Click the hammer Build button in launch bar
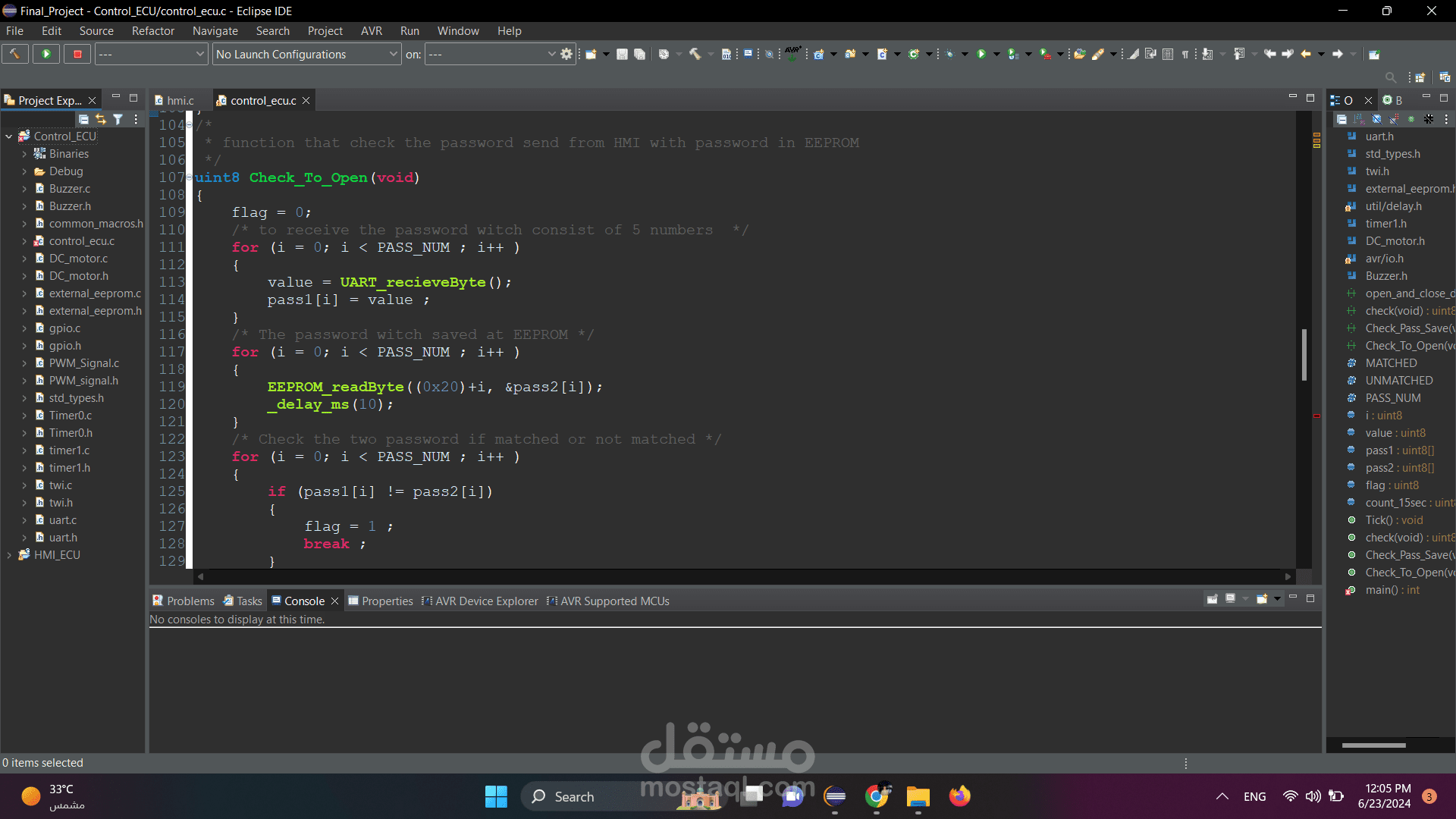Viewport: 1456px width, 819px height. tap(14, 54)
